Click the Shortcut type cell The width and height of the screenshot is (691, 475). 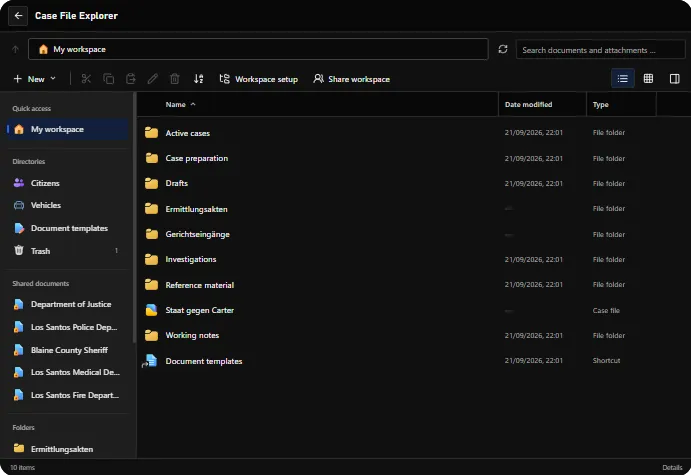click(x=606, y=360)
